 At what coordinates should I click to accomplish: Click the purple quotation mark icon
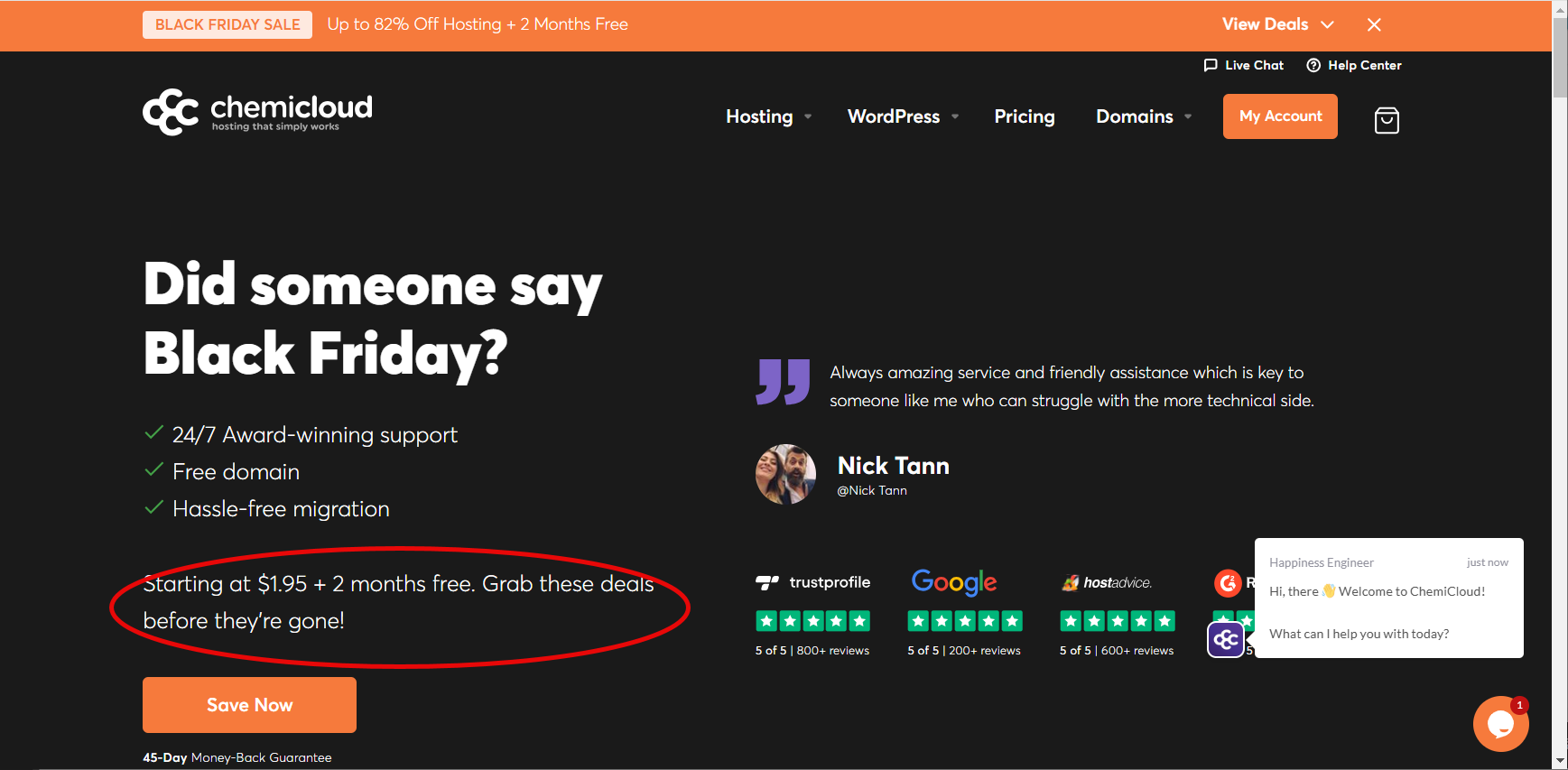783,382
